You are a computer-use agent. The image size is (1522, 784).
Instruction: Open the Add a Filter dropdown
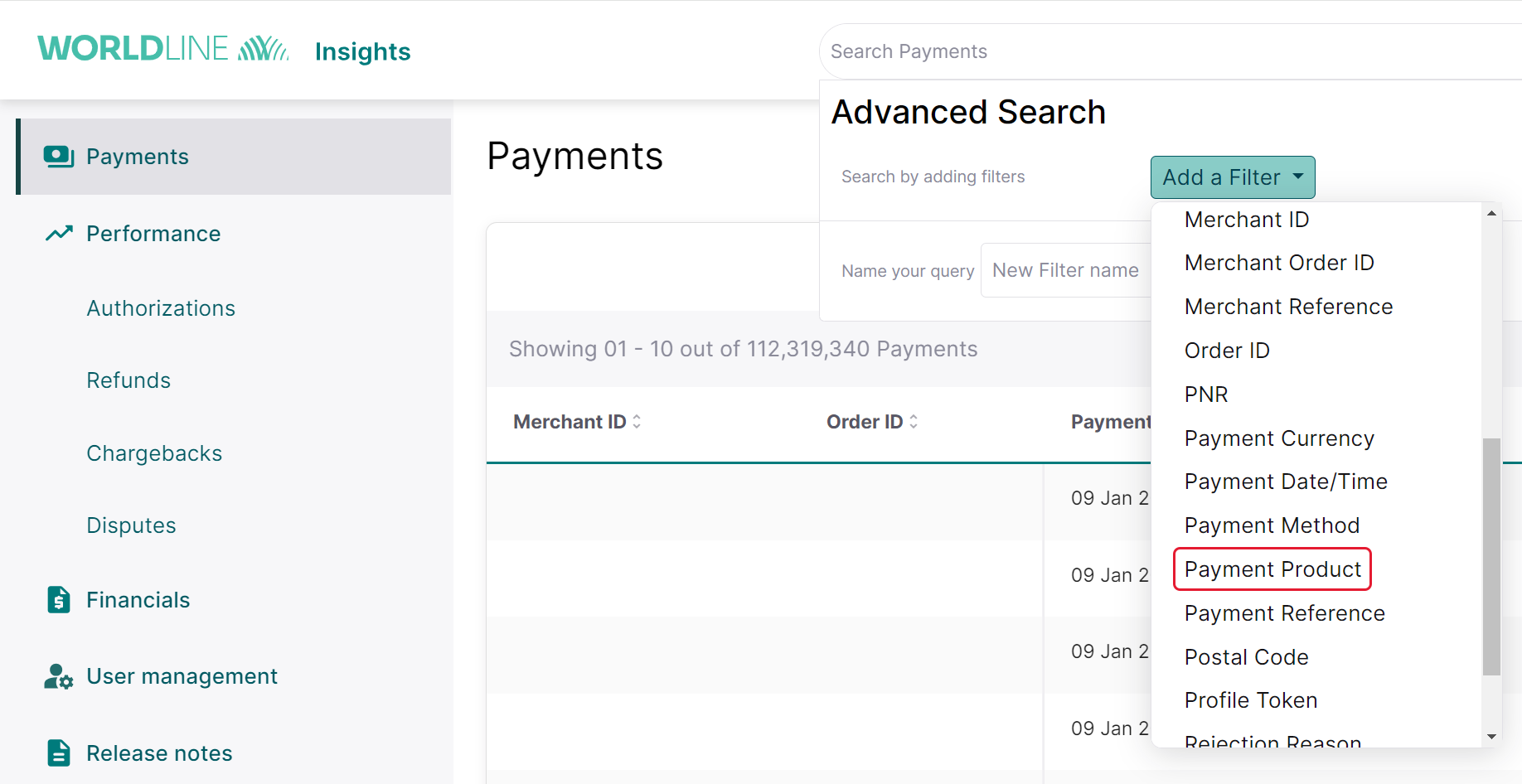pyautogui.click(x=1233, y=177)
